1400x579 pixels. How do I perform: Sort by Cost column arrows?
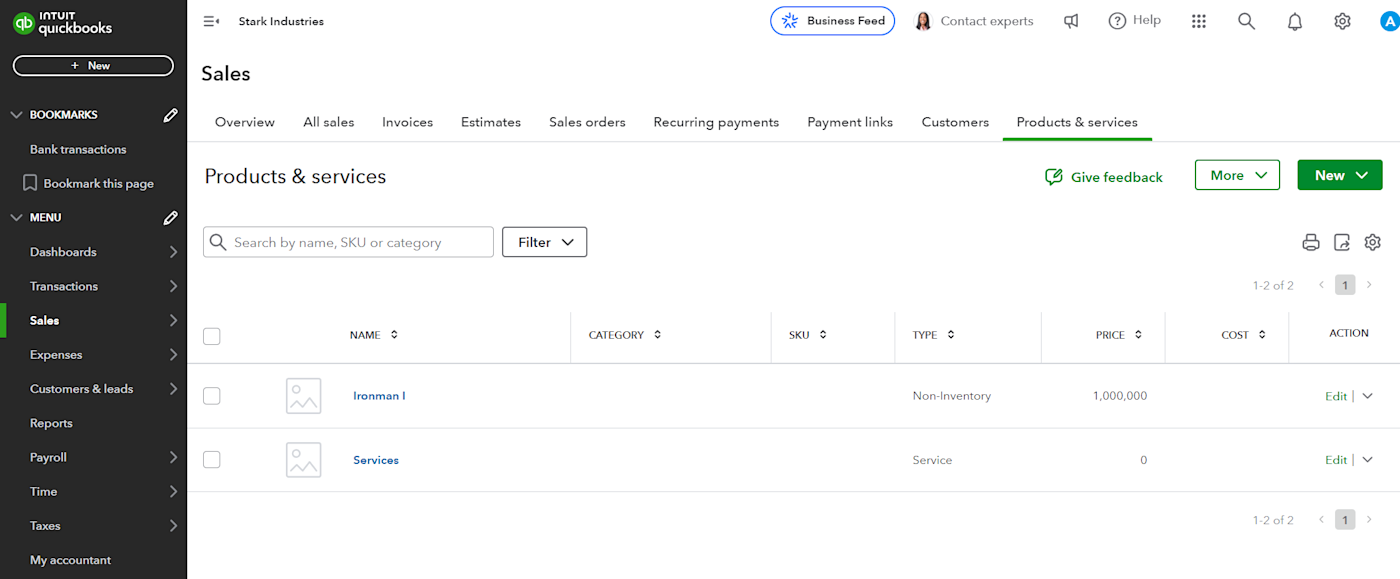click(x=1262, y=335)
